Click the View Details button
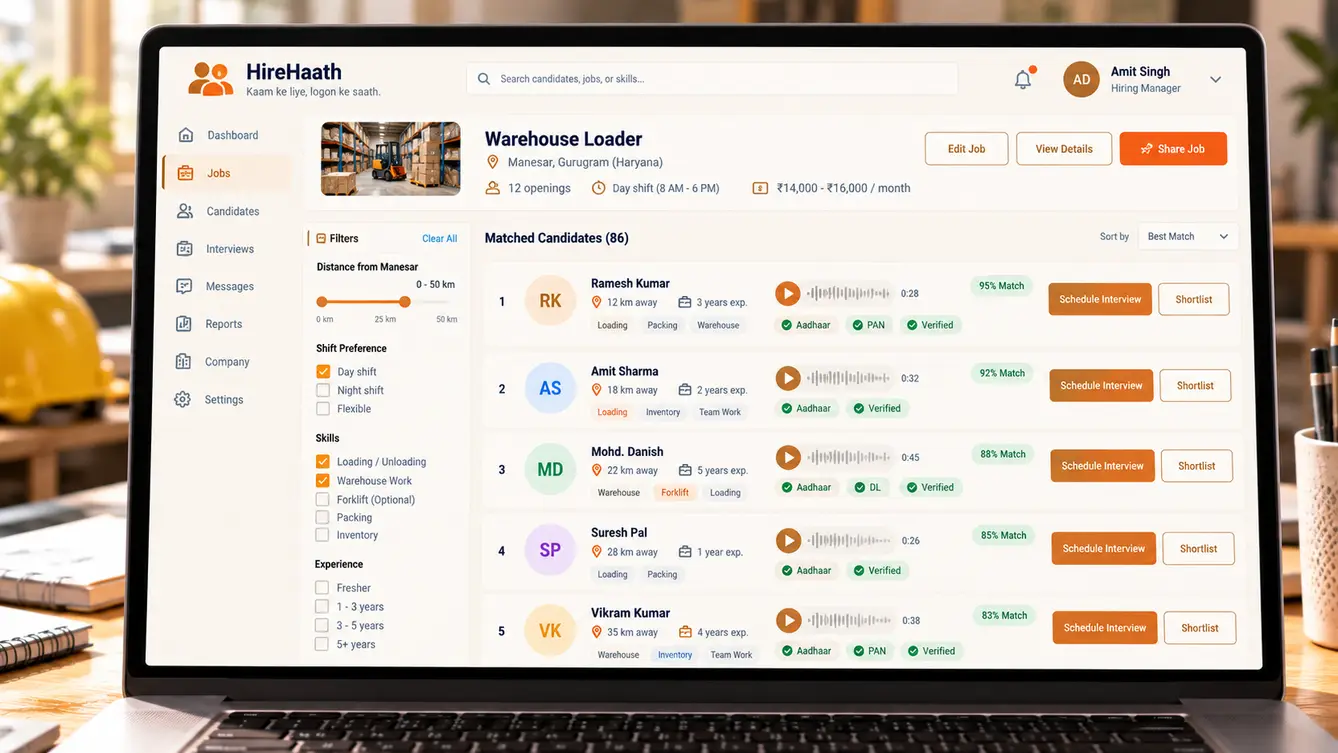 click(1064, 148)
